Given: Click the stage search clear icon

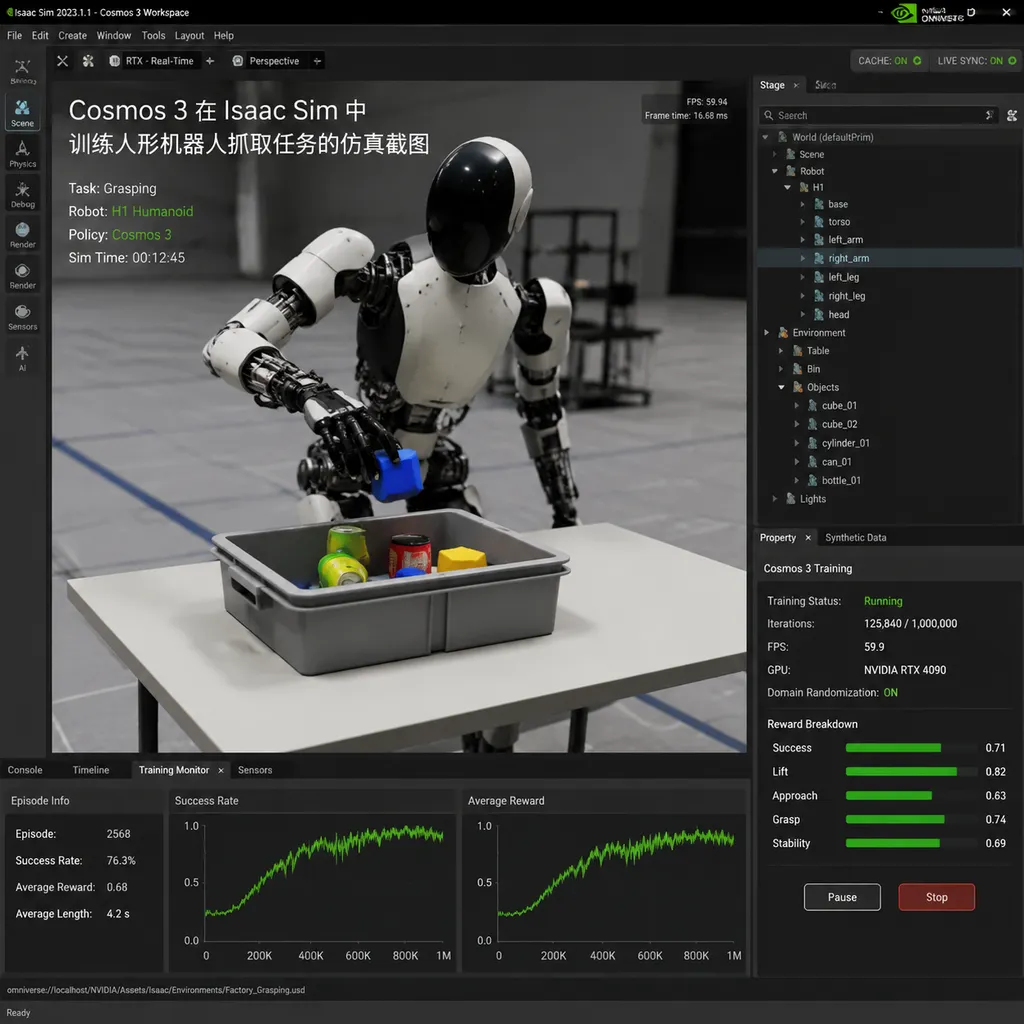Looking at the screenshot, I should (x=989, y=116).
